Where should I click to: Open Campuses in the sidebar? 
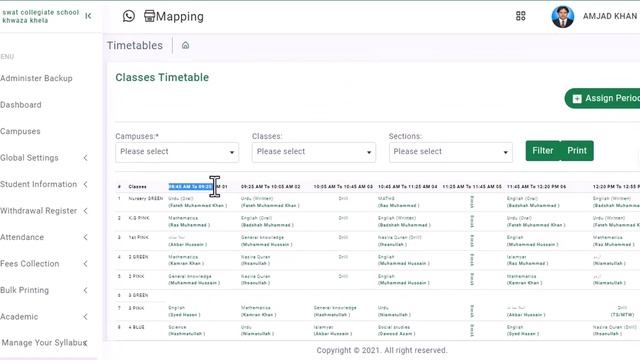20,131
